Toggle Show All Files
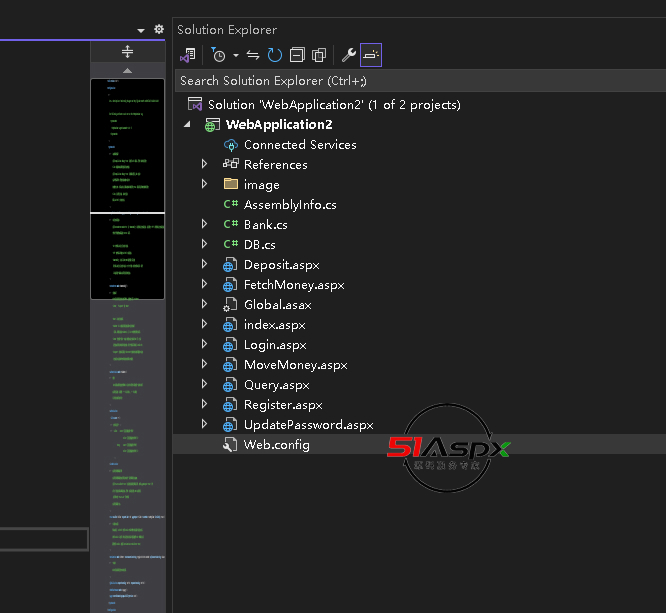Image resolution: width=666 pixels, height=613 pixels. [319, 55]
